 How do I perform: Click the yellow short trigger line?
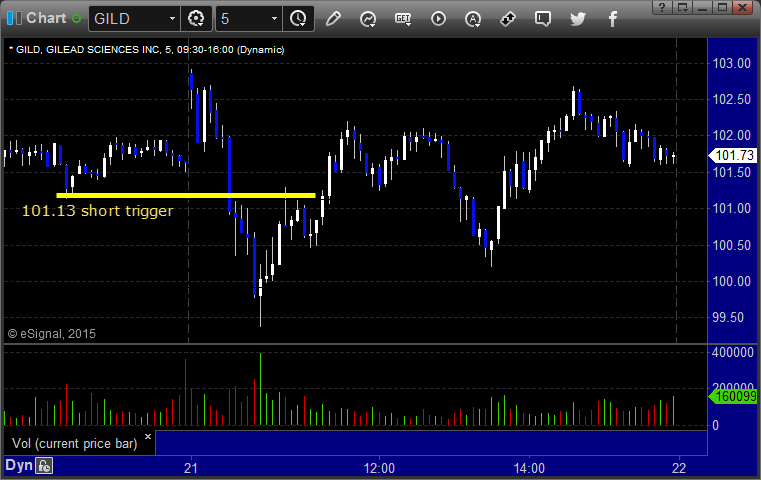coord(186,196)
